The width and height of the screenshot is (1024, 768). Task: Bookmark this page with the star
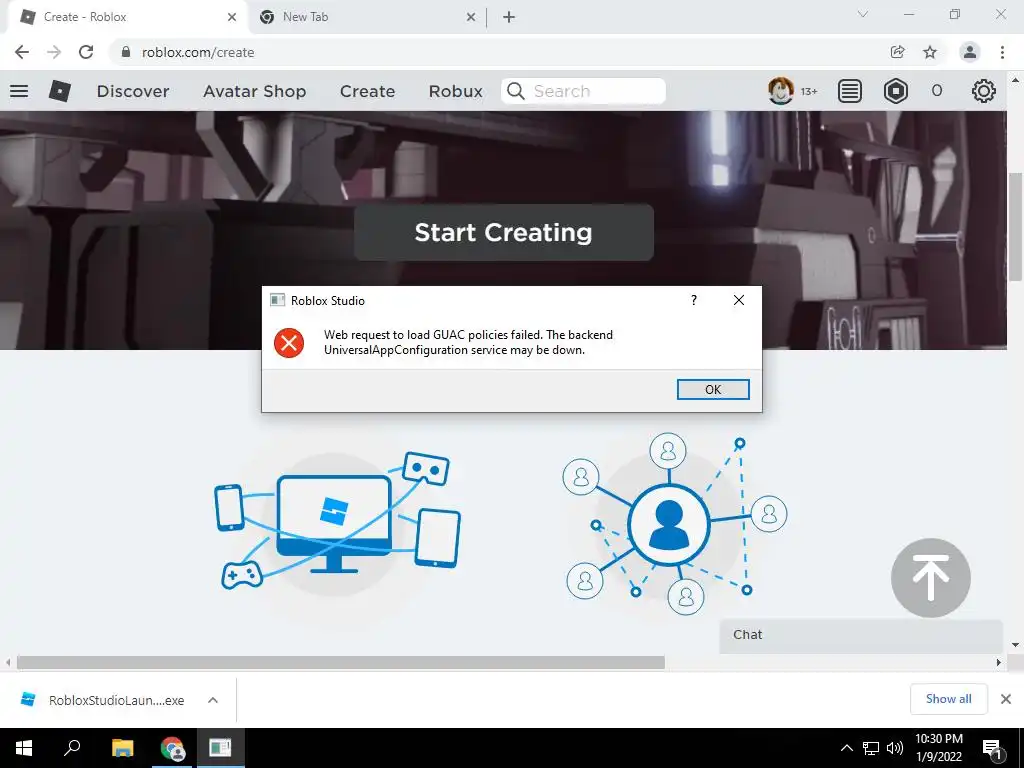(930, 52)
